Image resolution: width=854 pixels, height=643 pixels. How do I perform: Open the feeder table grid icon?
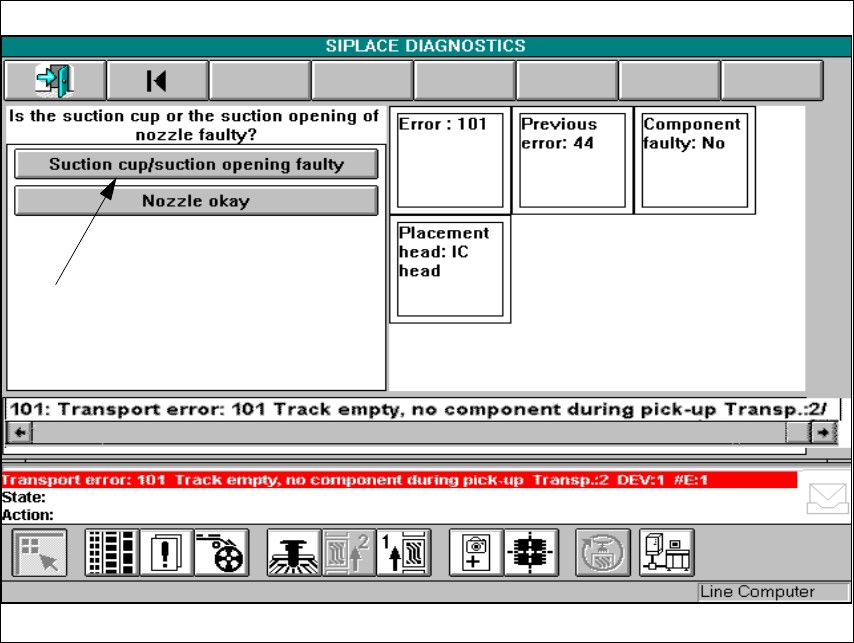[x=112, y=553]
